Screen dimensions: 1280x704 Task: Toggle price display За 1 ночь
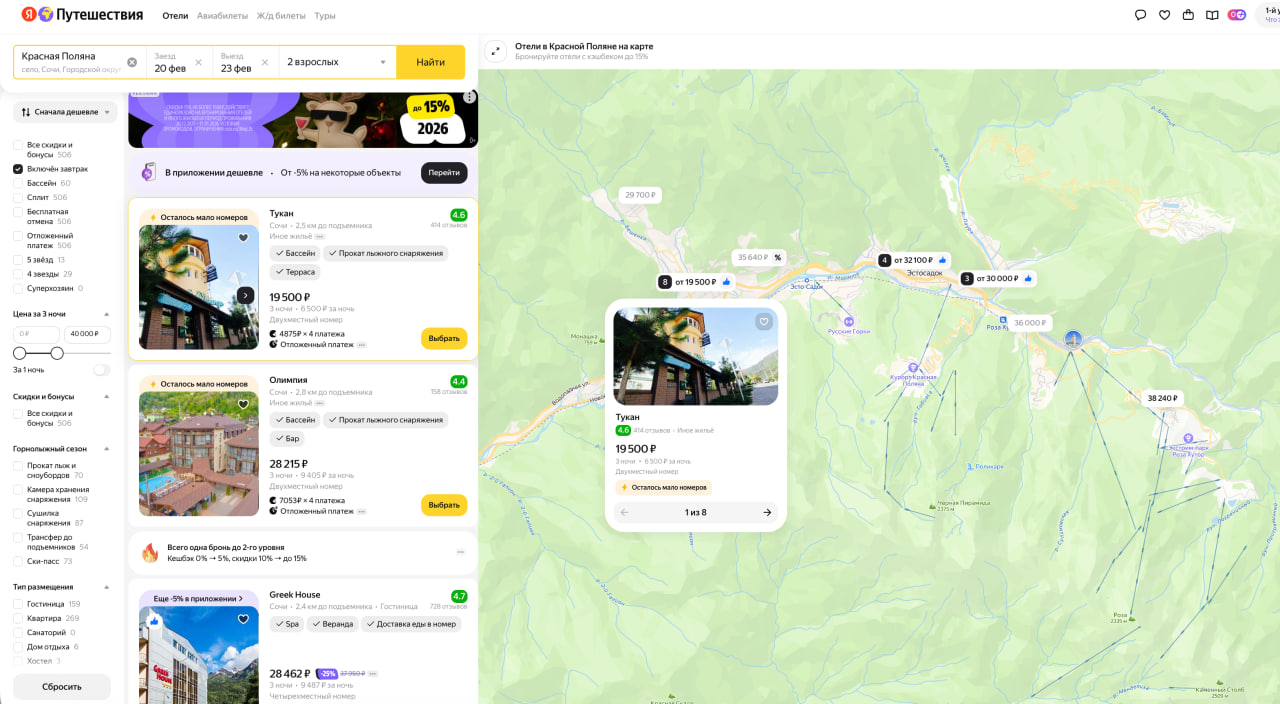[101, 370]
